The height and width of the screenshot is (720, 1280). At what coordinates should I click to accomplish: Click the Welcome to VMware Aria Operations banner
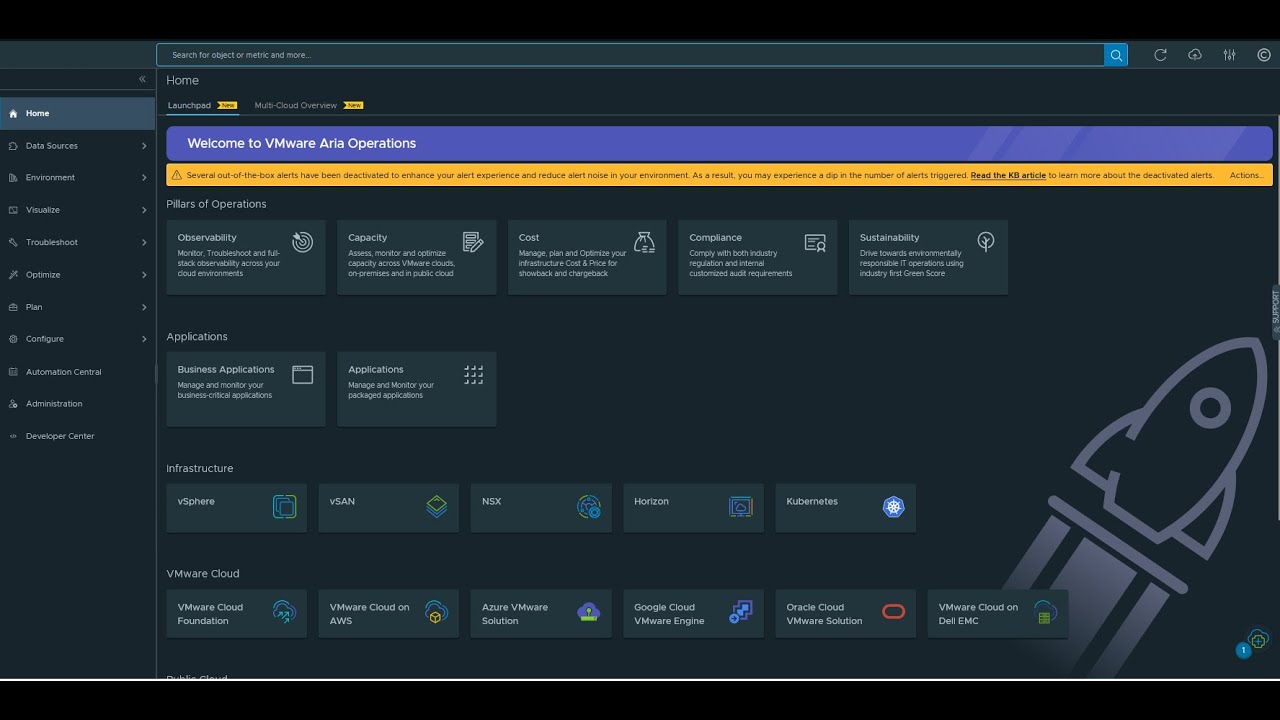[x=719, y=143]
